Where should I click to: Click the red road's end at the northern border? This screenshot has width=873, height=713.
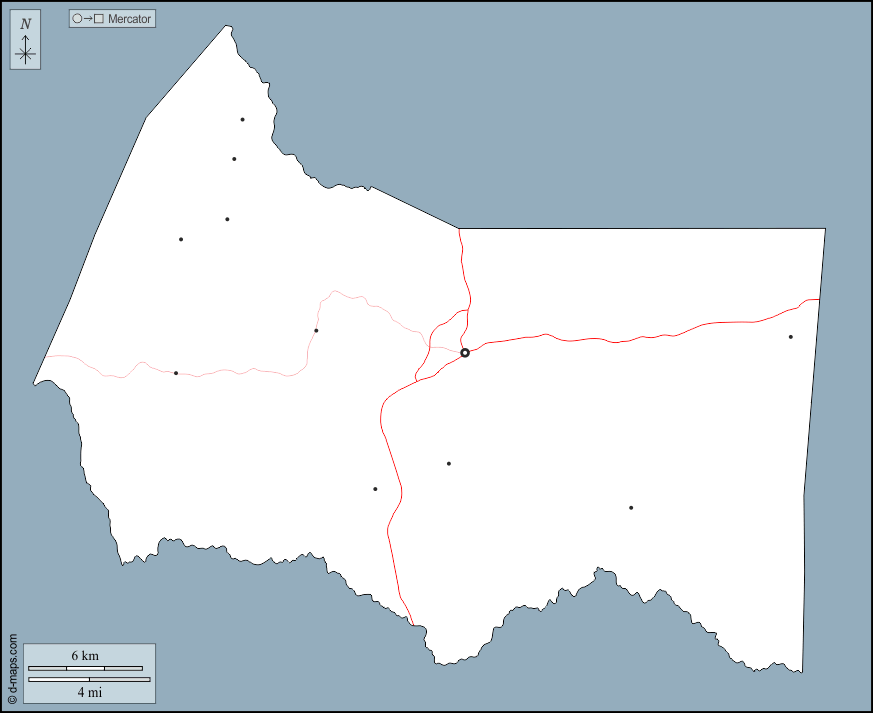tap(459, 231)
